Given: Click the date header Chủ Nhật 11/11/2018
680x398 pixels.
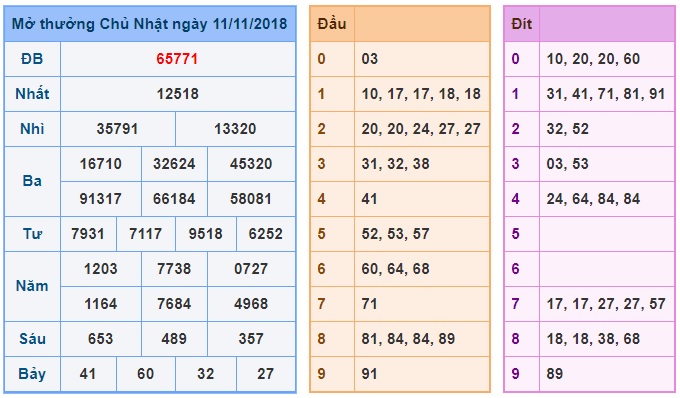Looking at the screenshot, I should coord(150,24).
